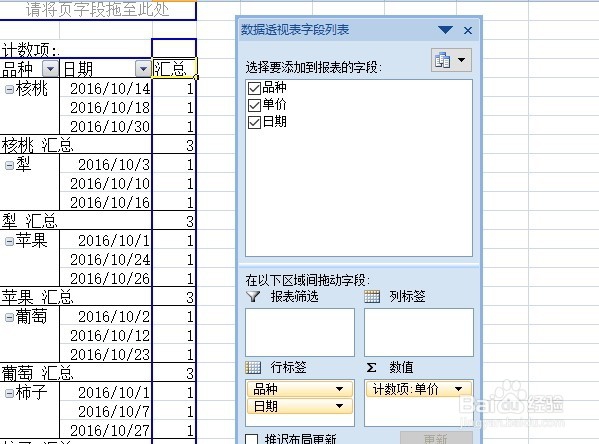Collapse the 柿子 group
The image size is (599, 444).
click(10, 393)
